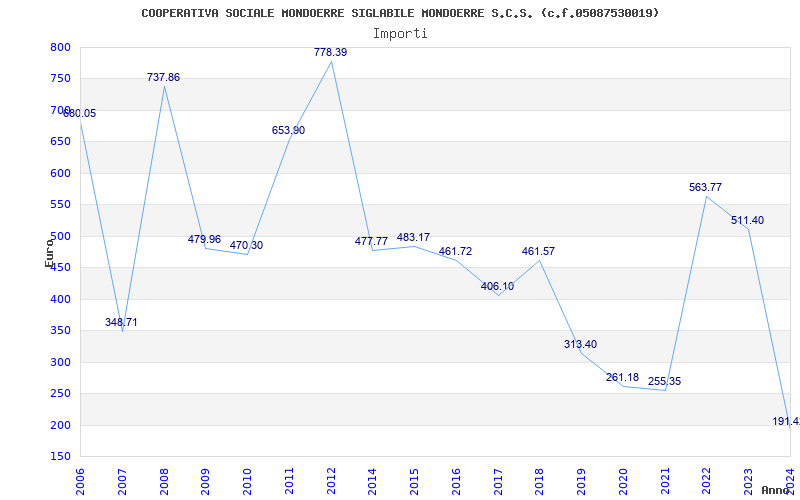800x500 pixels.
Task: Click x-axis year 2015
Action: pyautogui.click(x=414, y=481)
